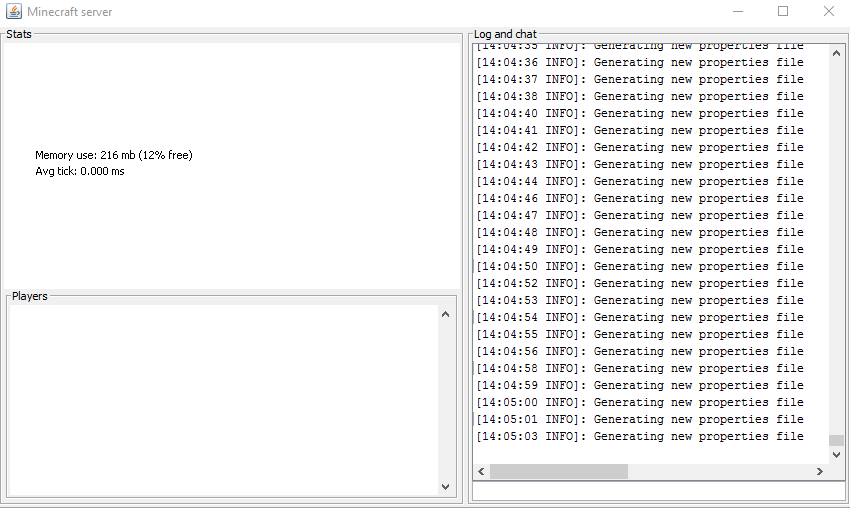850x508 pixels.
Task: Select the log line at 14:04:42
Action: [640, 147]
